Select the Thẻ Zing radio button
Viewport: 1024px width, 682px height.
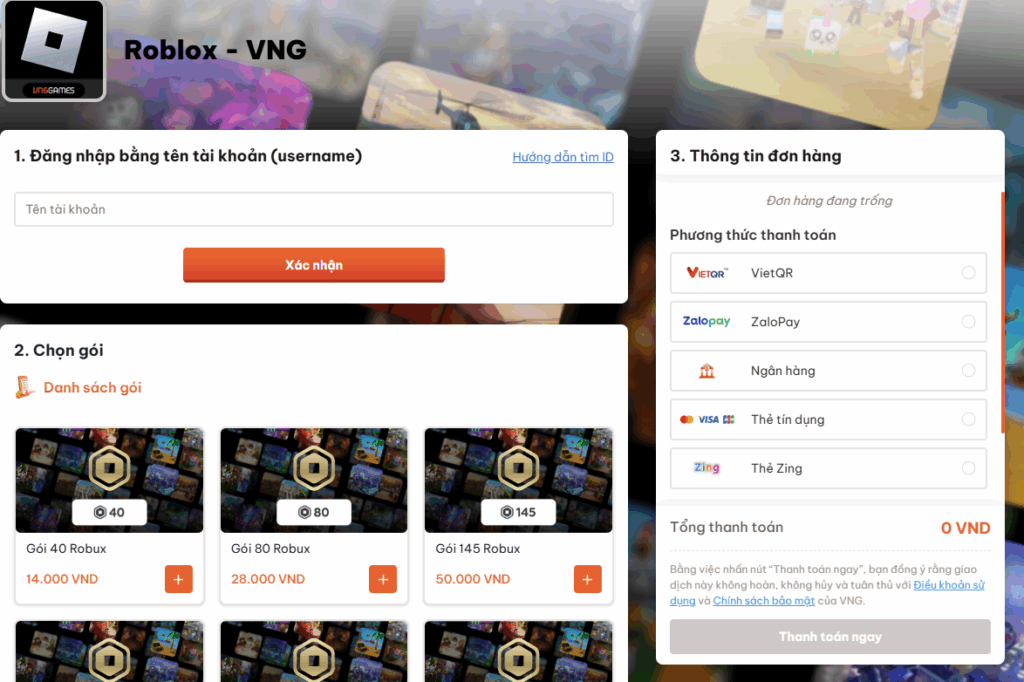click(968, 468)
